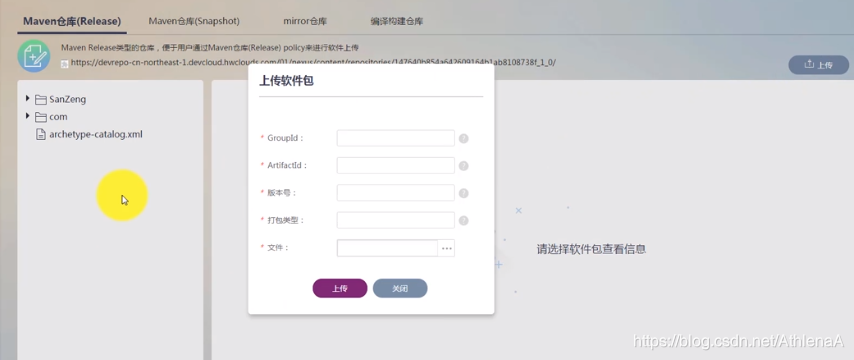The width and height of the screenshot is (854, 360).
Task: Open archetype-catalog.xml file
Action: [x=96, y=134]
